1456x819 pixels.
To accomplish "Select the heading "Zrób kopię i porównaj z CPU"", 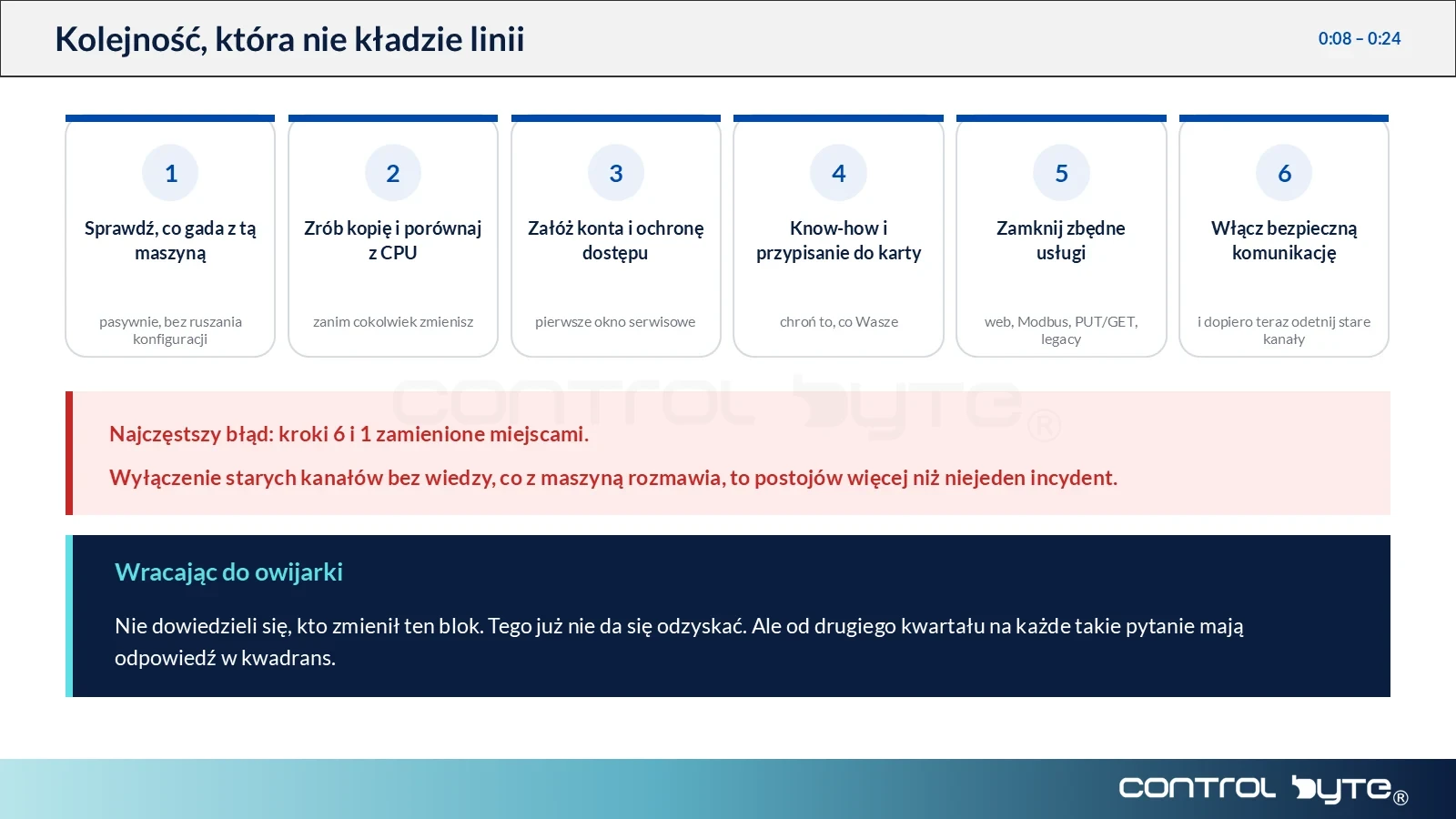I will point(393,240).
